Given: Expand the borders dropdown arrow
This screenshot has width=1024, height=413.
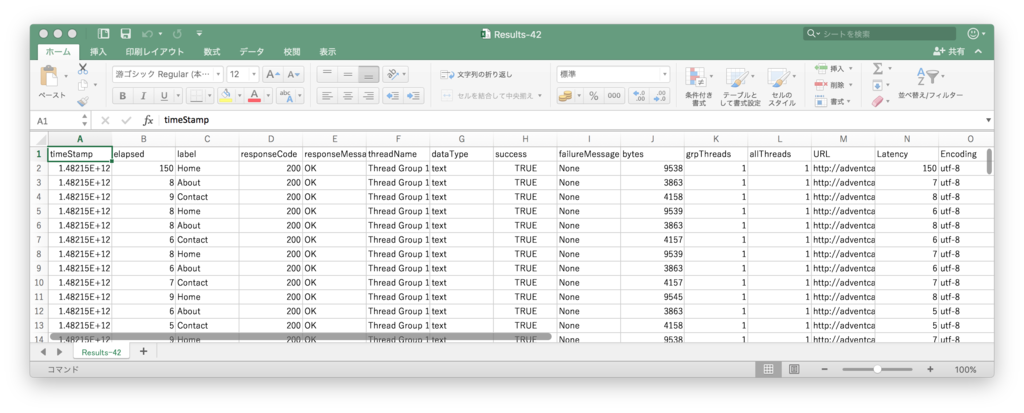Looking at the screenshot, I should (x=210, y=96).
